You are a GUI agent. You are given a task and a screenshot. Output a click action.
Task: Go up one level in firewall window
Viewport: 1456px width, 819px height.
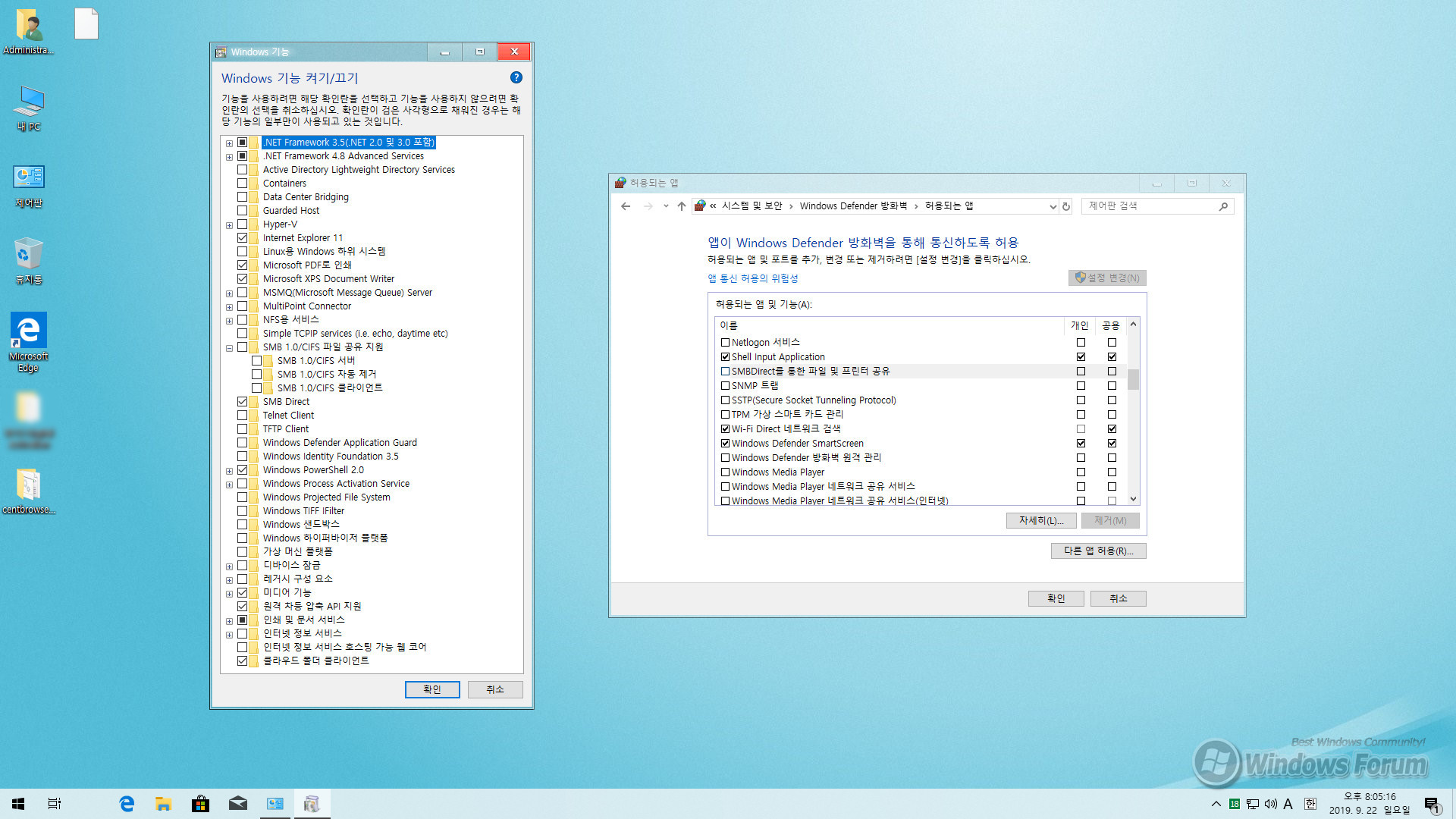click(x=681, y=206)
